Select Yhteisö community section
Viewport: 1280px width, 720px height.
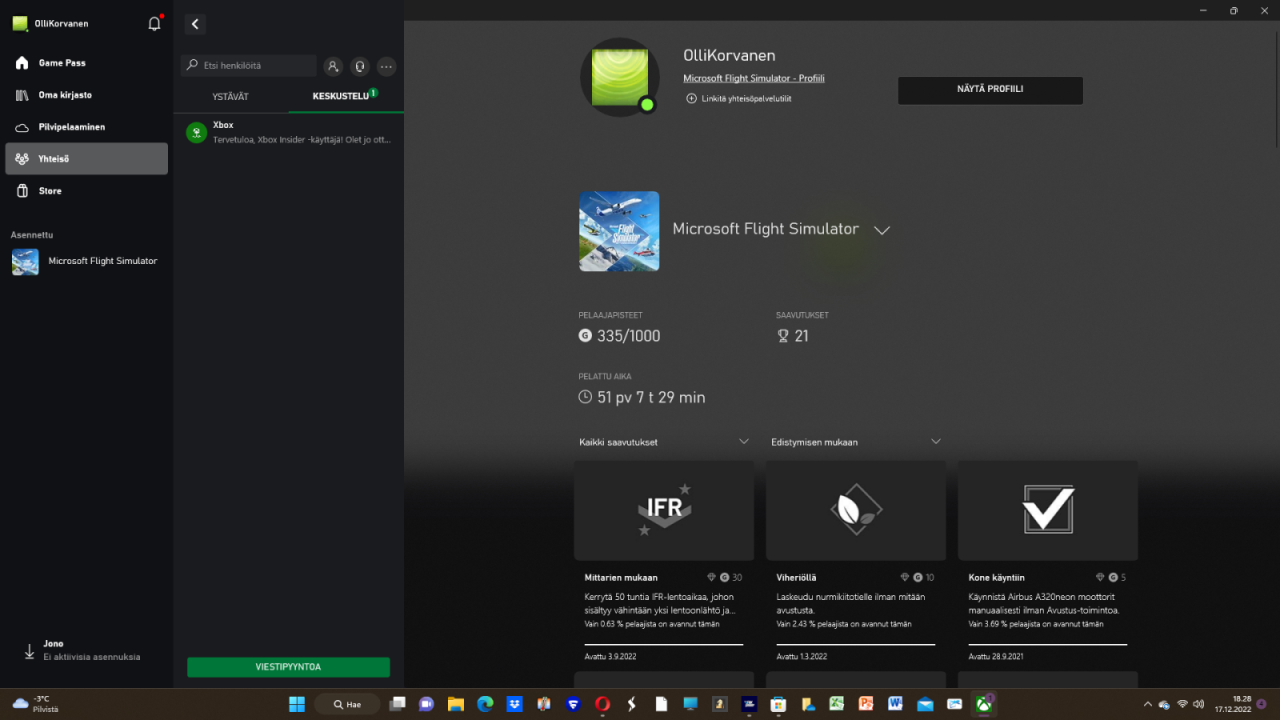pos(86,159)
